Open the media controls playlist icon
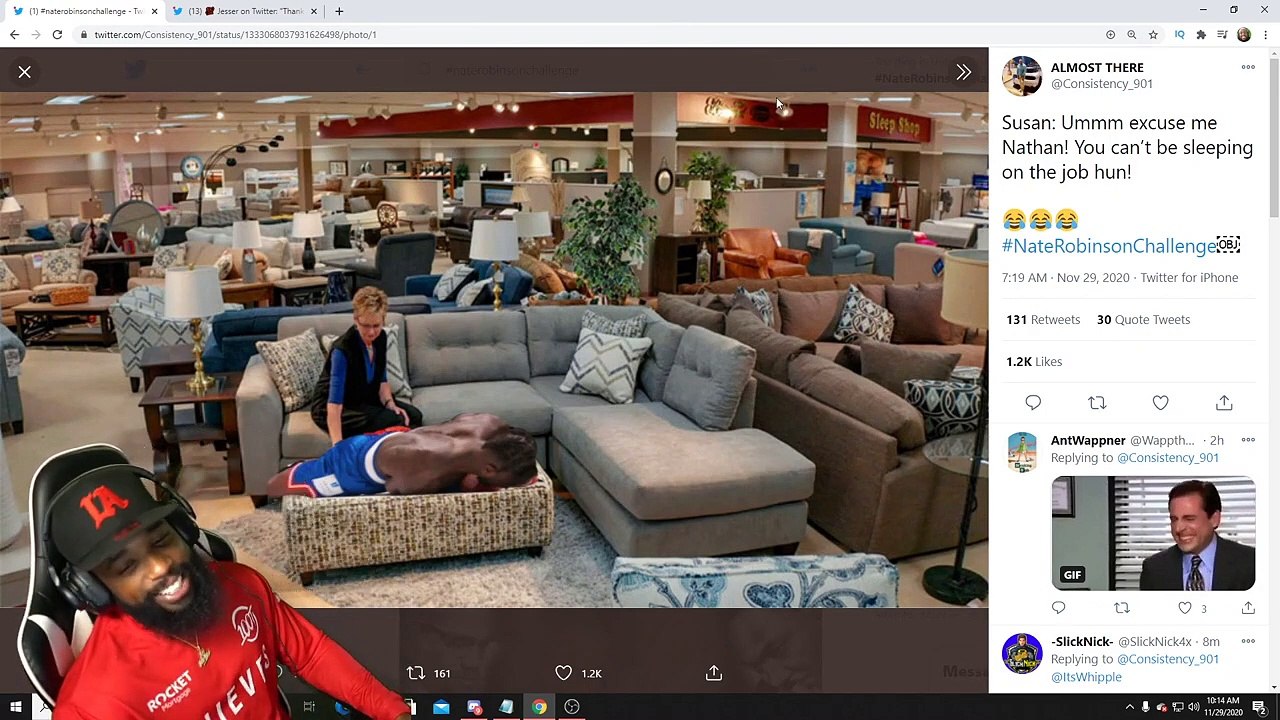Viewport: 1280px width, 720px height. pos(1222,35)
